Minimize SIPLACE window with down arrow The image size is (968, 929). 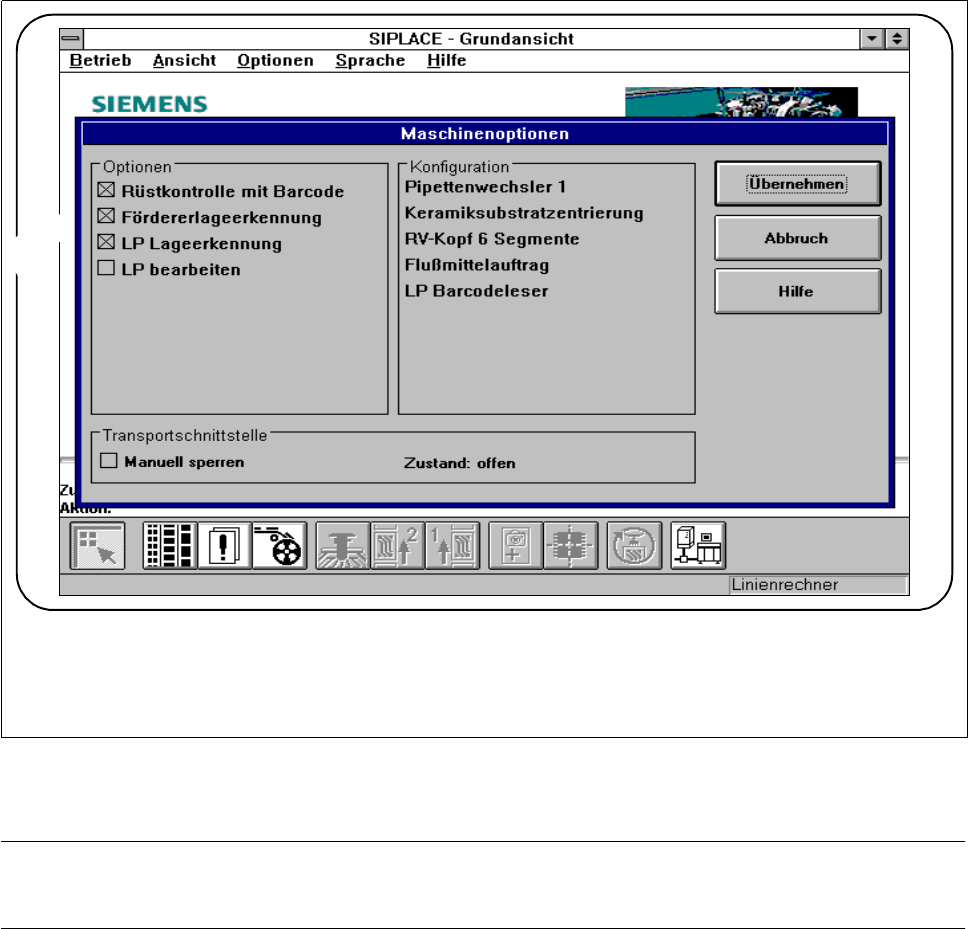click(872, 38)
